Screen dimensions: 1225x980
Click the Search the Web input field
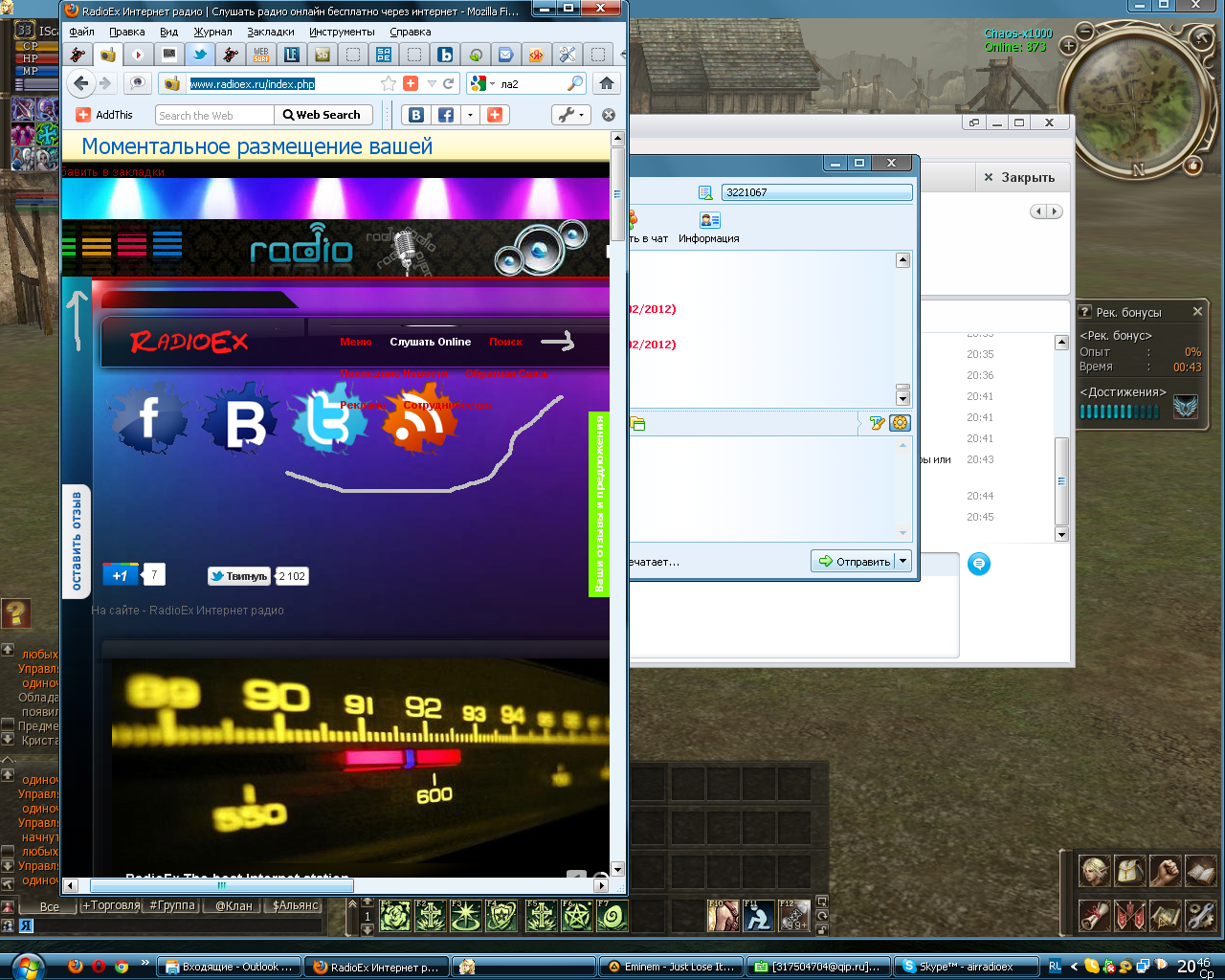214,115
